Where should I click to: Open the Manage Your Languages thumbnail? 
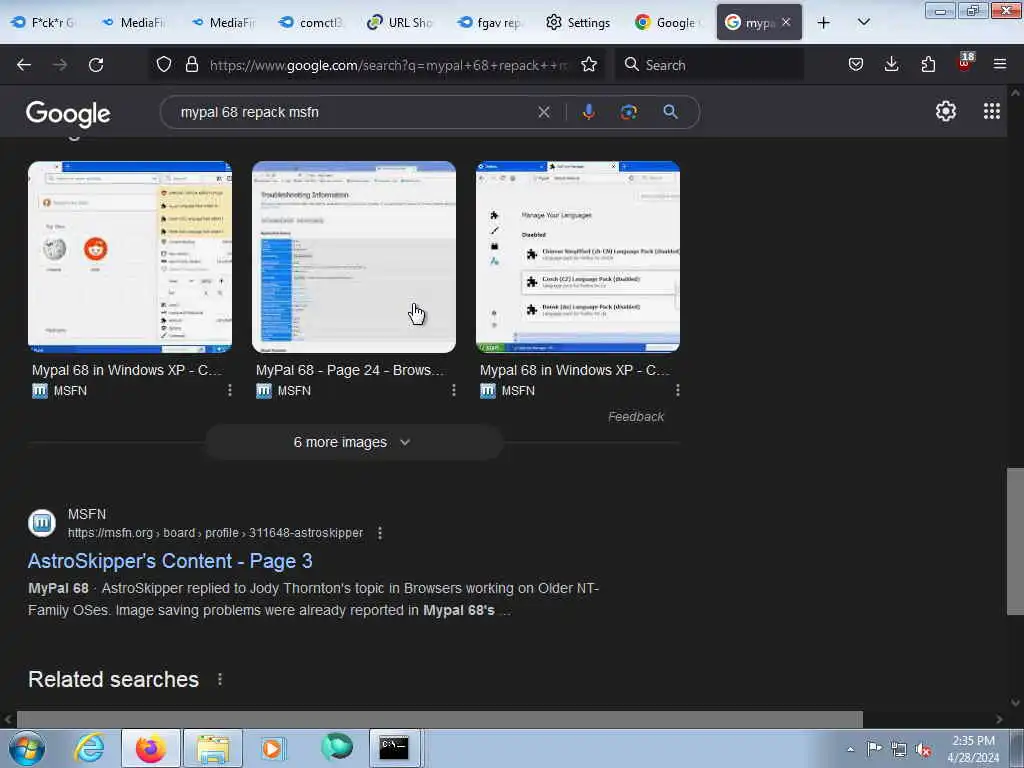578,257
